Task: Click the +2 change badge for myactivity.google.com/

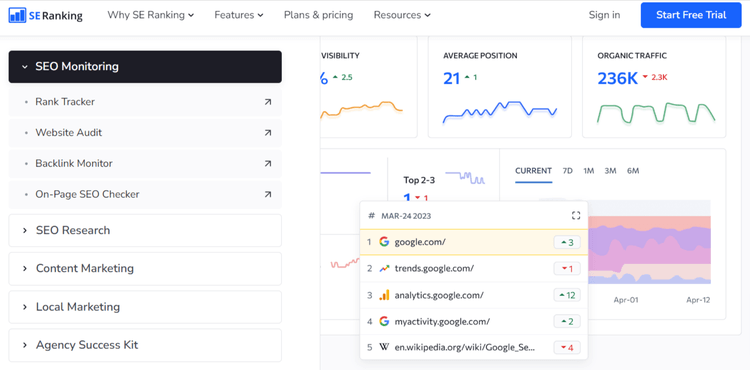Action: tap(567, 322)
